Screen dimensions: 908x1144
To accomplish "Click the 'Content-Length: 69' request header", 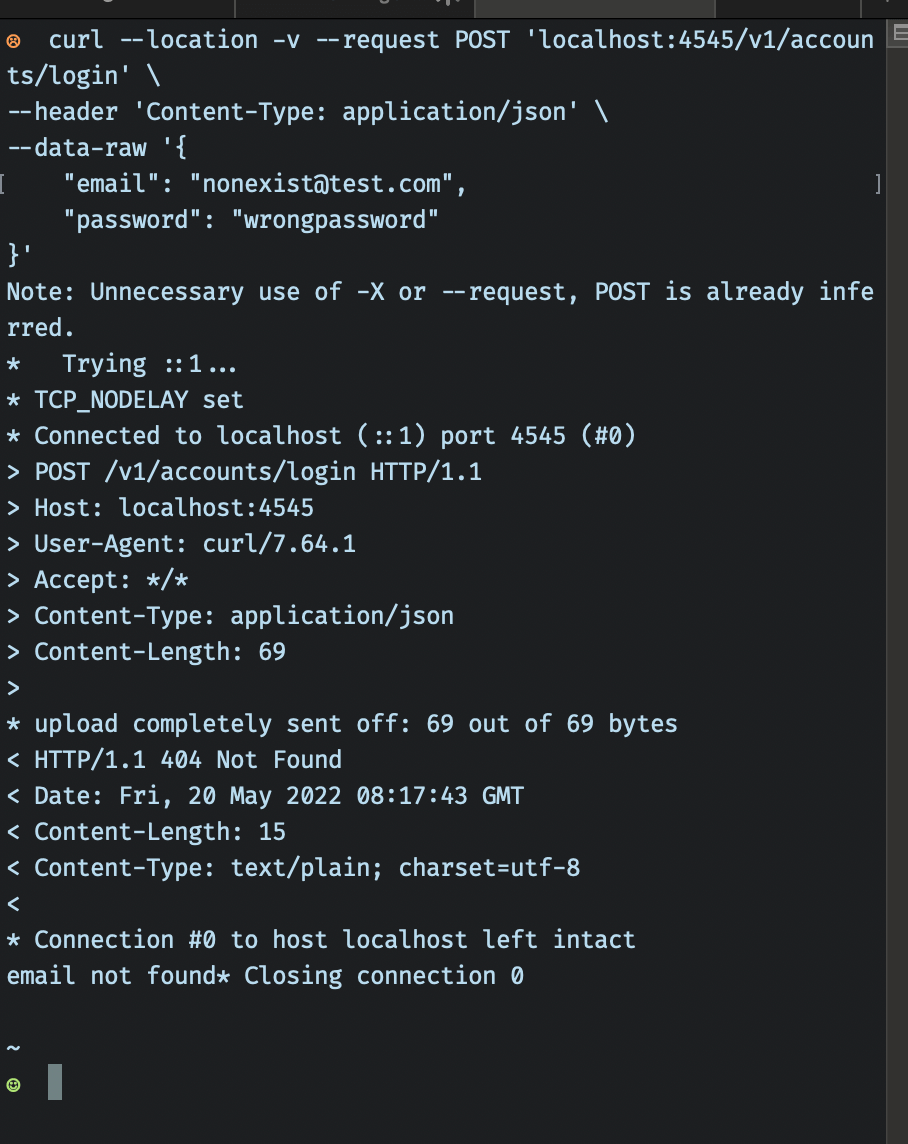I will 160,652.
